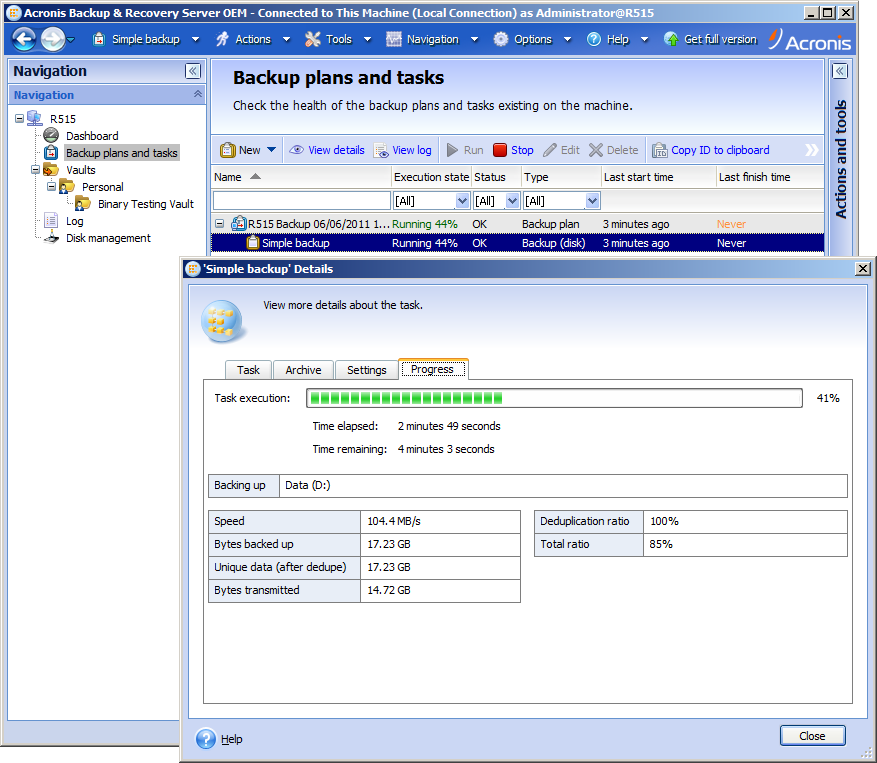Click the Delete X icon
Screen dimensions: 877x763
[x=596, y=150]
